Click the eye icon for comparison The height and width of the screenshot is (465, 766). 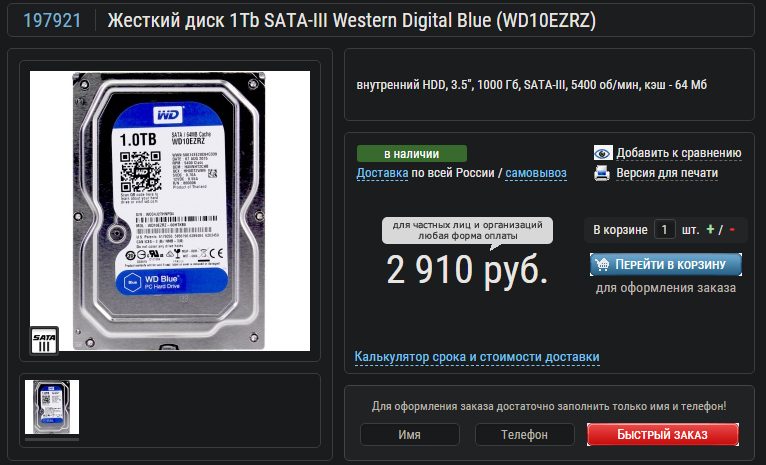pyautogui.click(x=603, y=153)
